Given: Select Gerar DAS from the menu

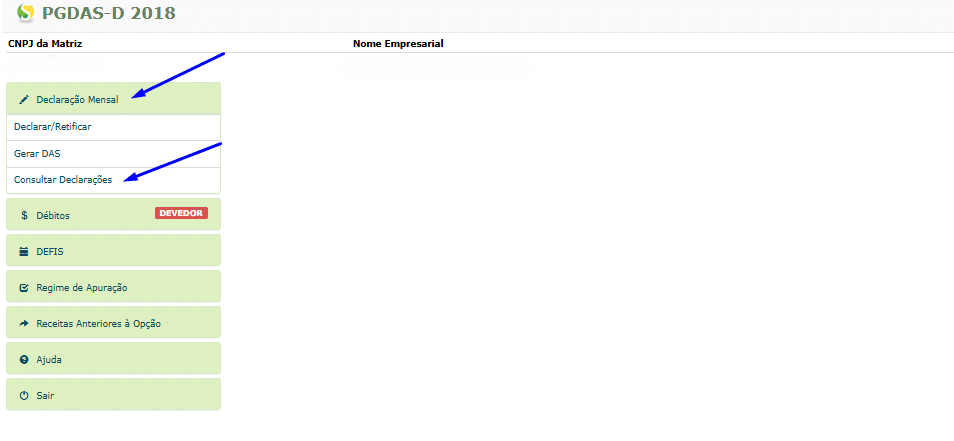Looking at the screenshot, I should tap(37, 153).
